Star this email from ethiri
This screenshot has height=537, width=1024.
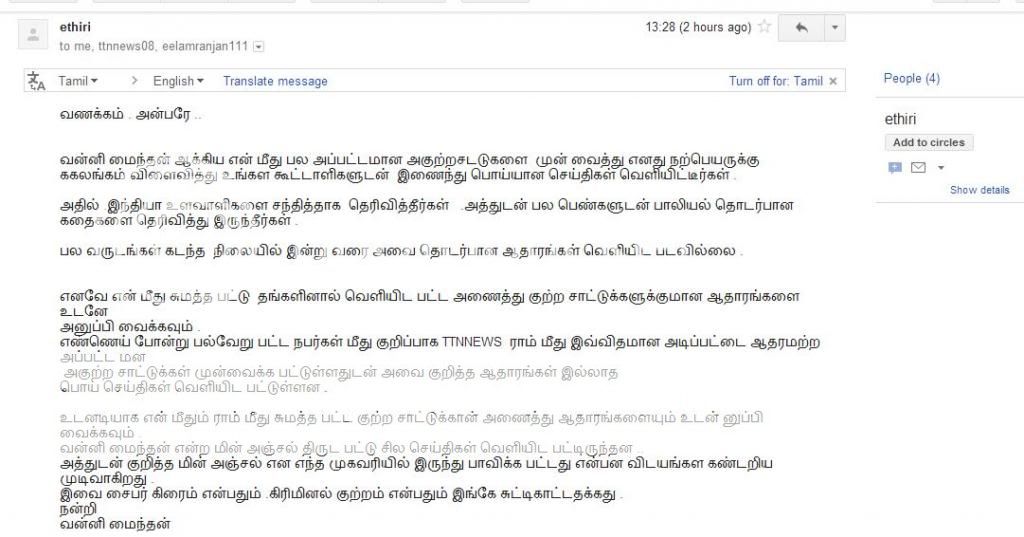[765, 27]
